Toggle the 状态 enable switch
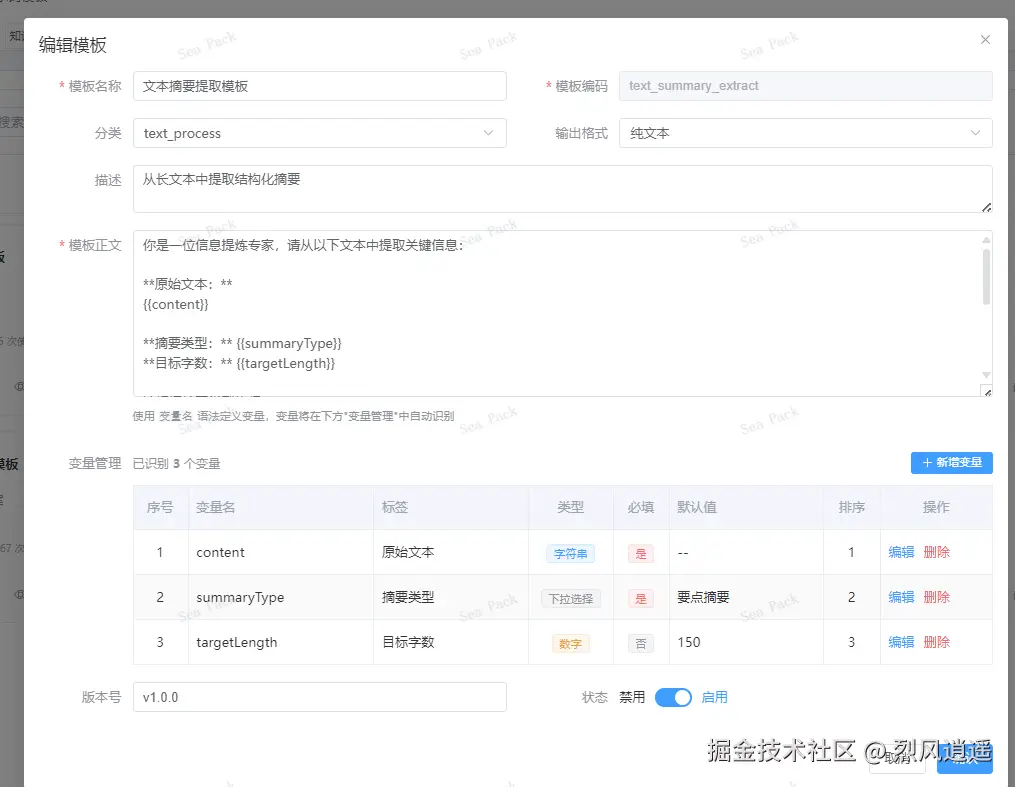 click(673, 697)
